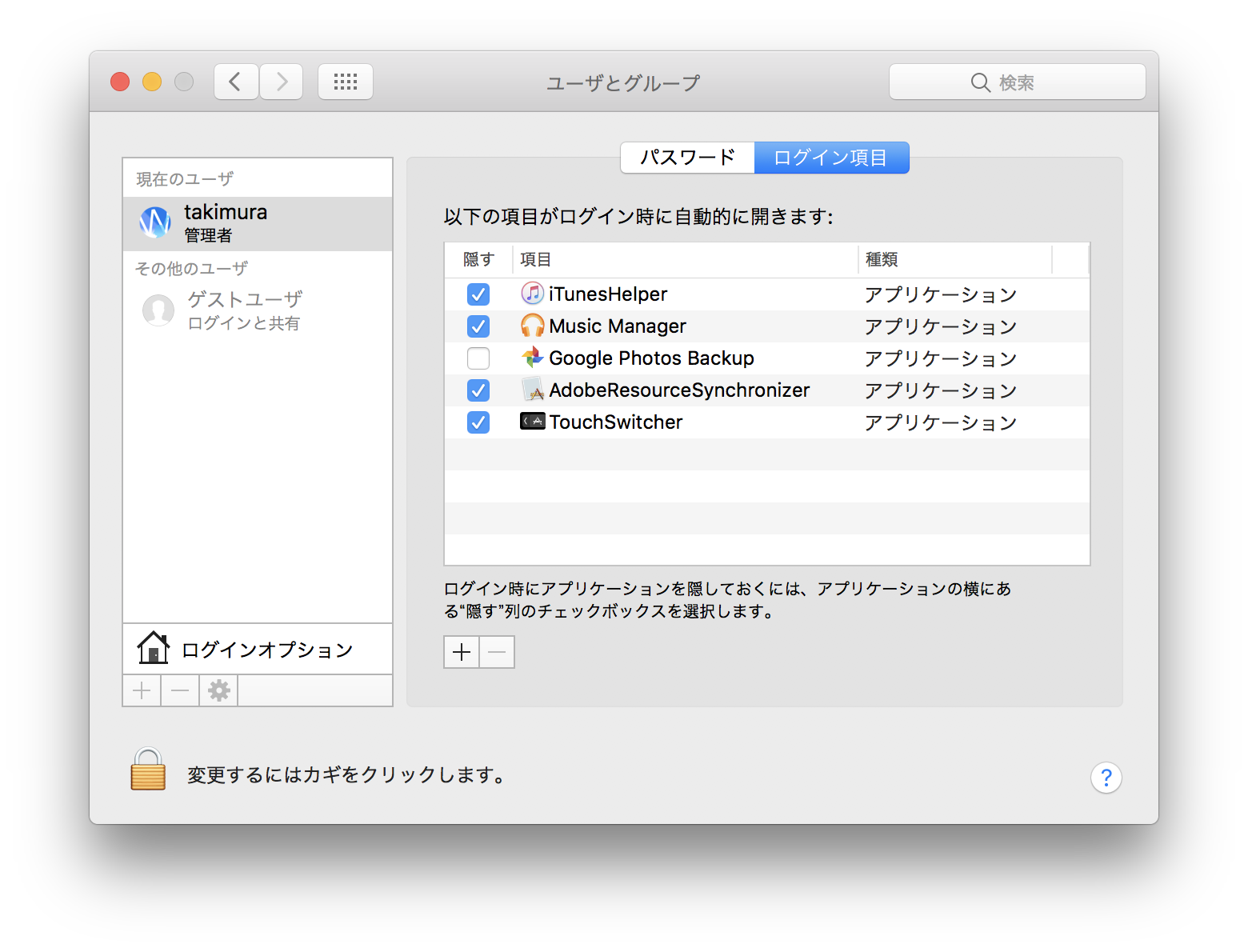Sort by the 項目 column header
Image resolution: width=1248 pixels, height=952 pixels.
[685, 260]
